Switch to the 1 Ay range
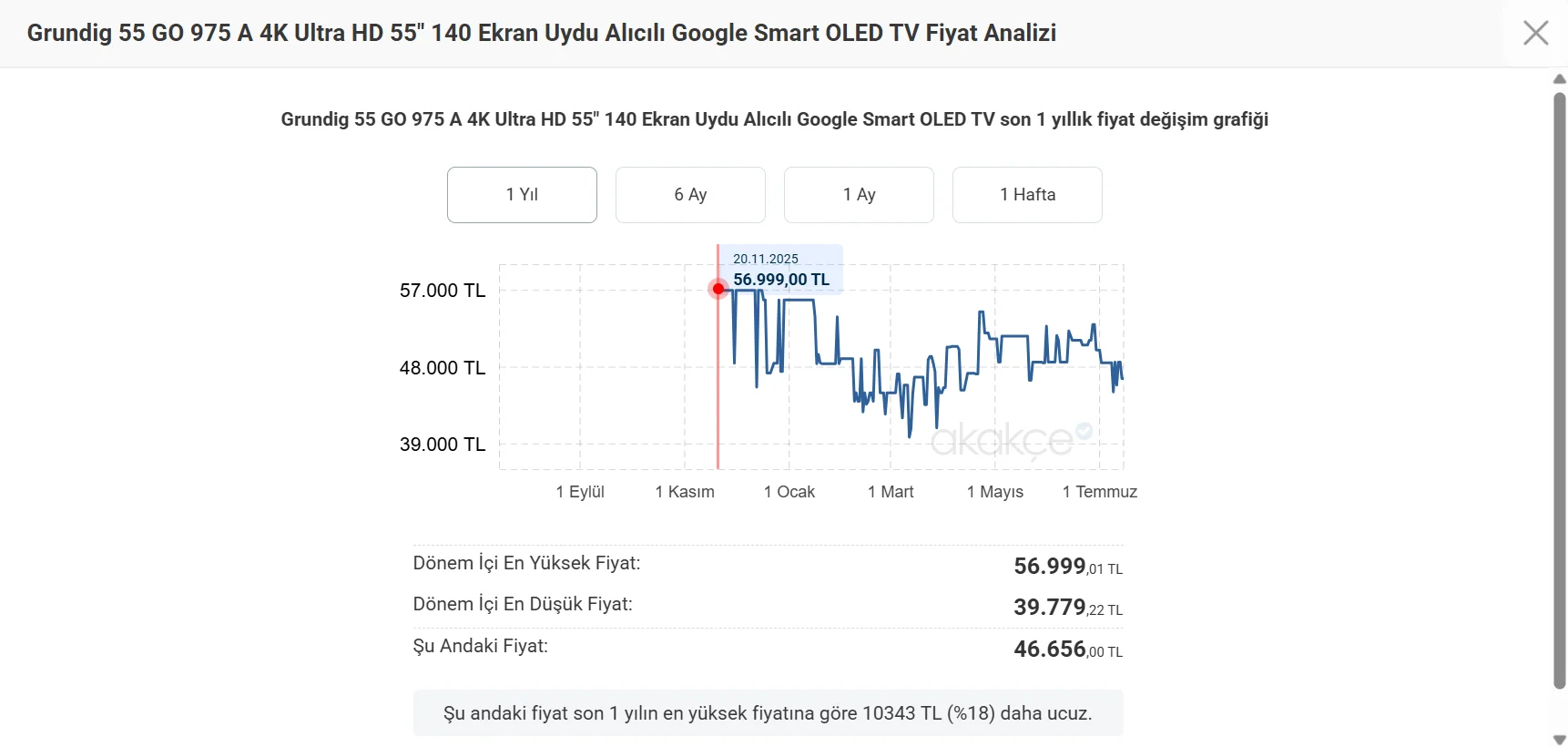This screenshot has width=1568, height=747. point(859,195)
